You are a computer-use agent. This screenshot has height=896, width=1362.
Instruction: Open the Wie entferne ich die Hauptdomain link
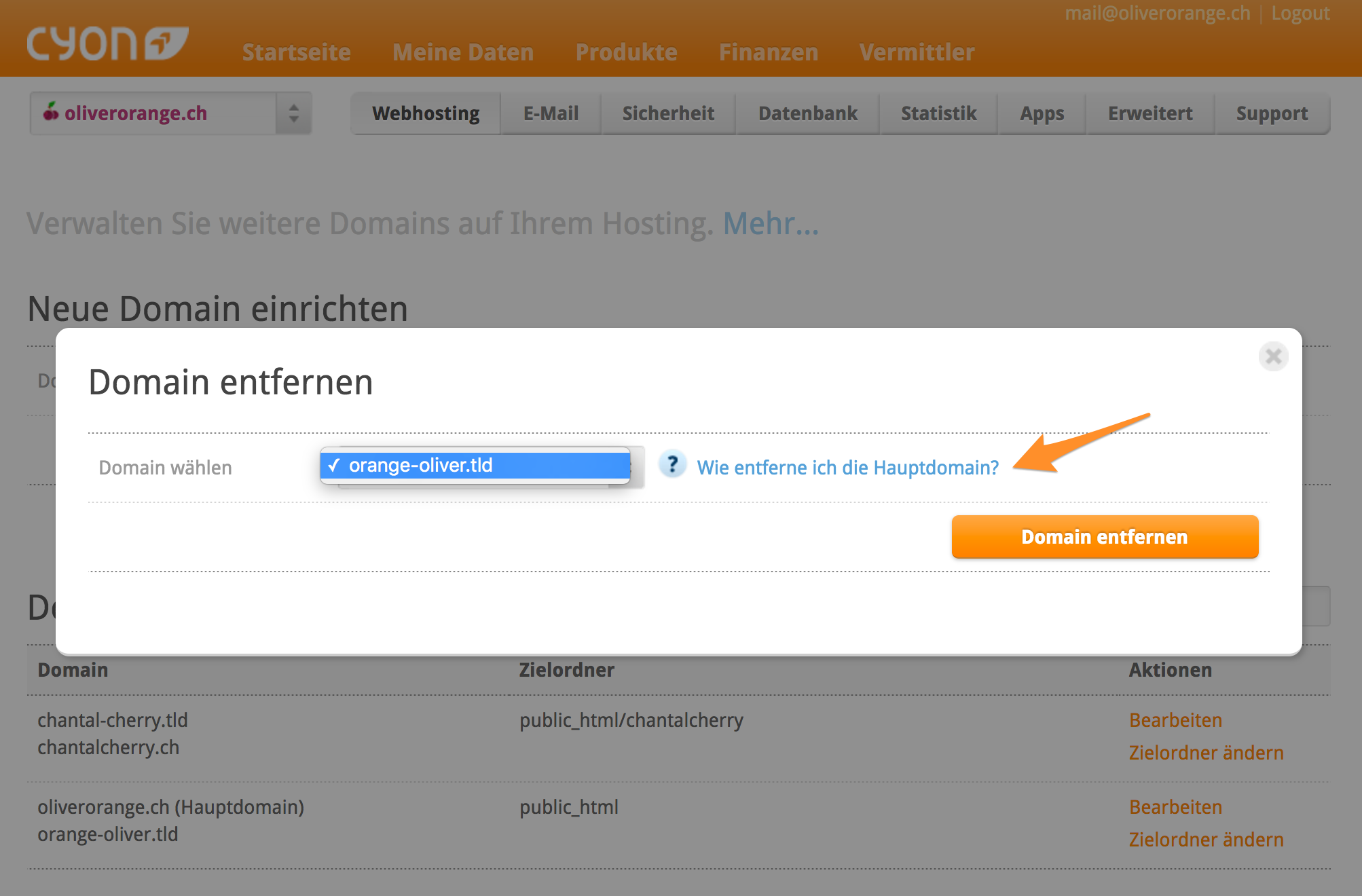(x=847, y=468)
